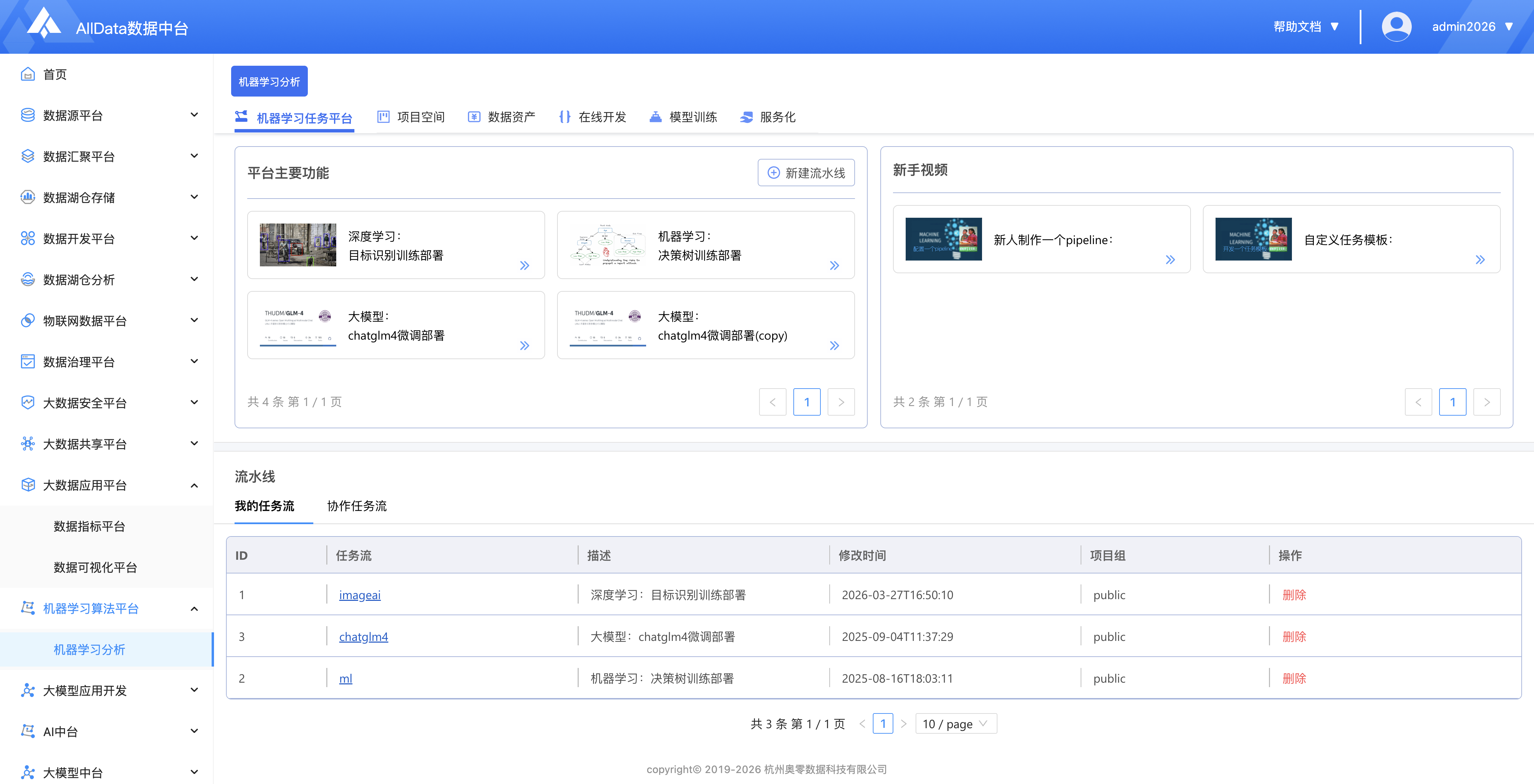Viewport: 1534px width, 784px height.
Task: Open 自定义任务模板 video via double-arrow icon
Action: pyautogui.click(x=1480, y=260)
